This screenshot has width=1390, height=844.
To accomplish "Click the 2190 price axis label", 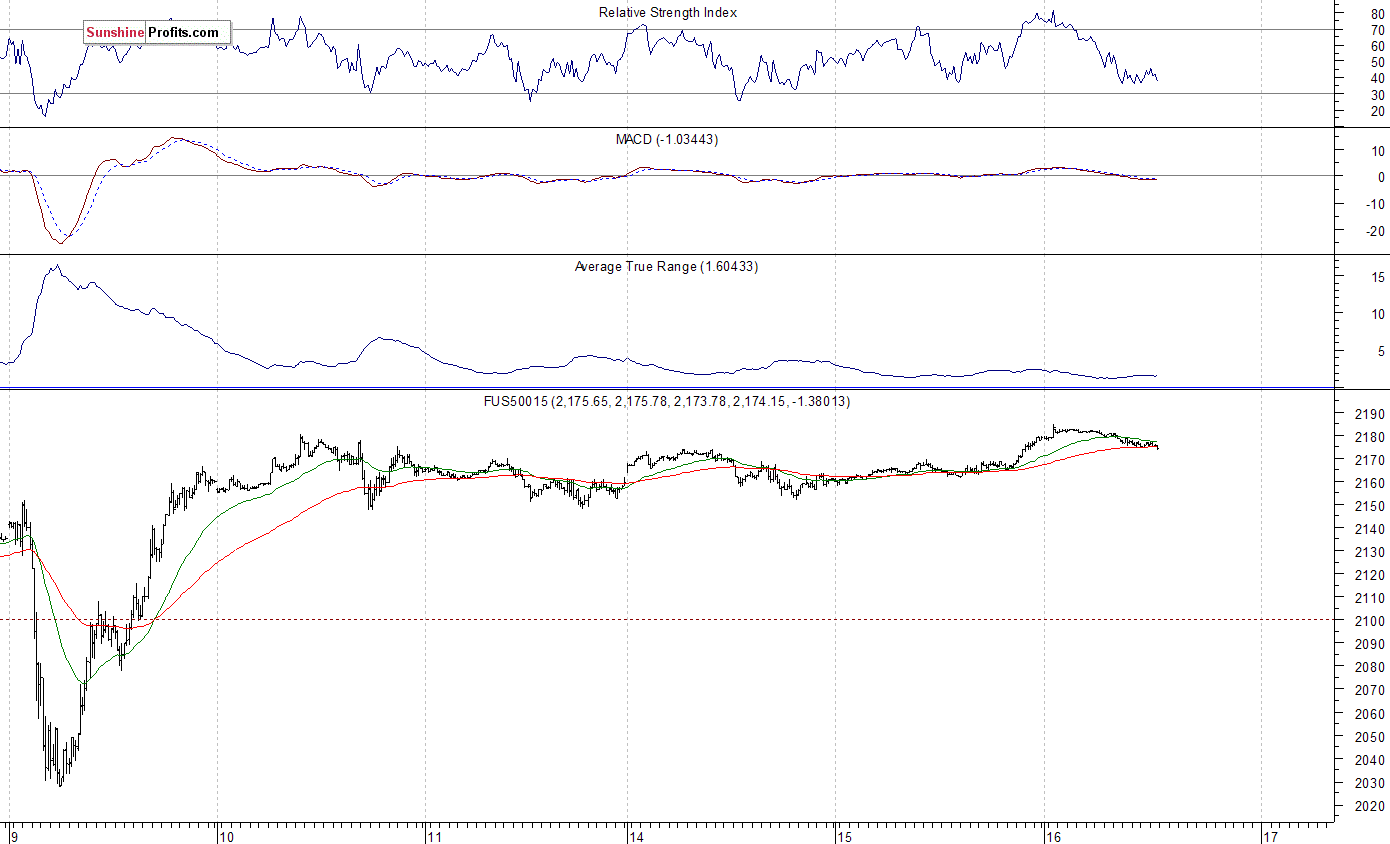I will coord(1370,414).
